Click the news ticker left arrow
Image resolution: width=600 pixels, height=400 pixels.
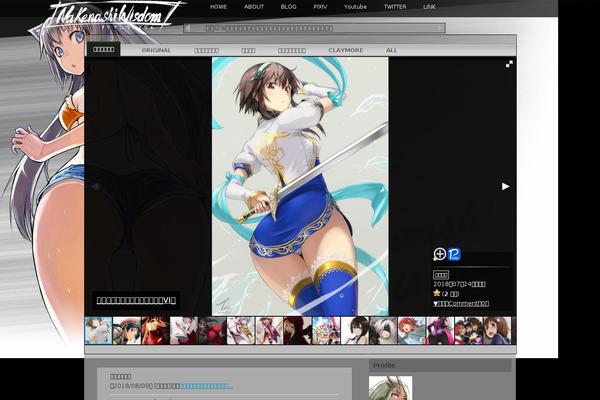pyautogui.click(x=188, y=28)
